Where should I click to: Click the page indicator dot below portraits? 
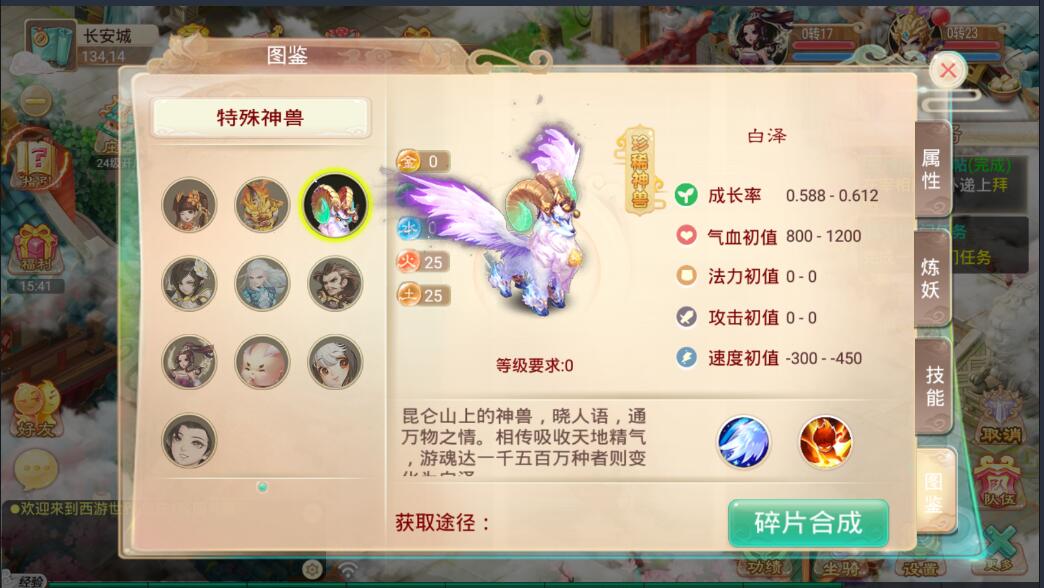coord(262,487)
